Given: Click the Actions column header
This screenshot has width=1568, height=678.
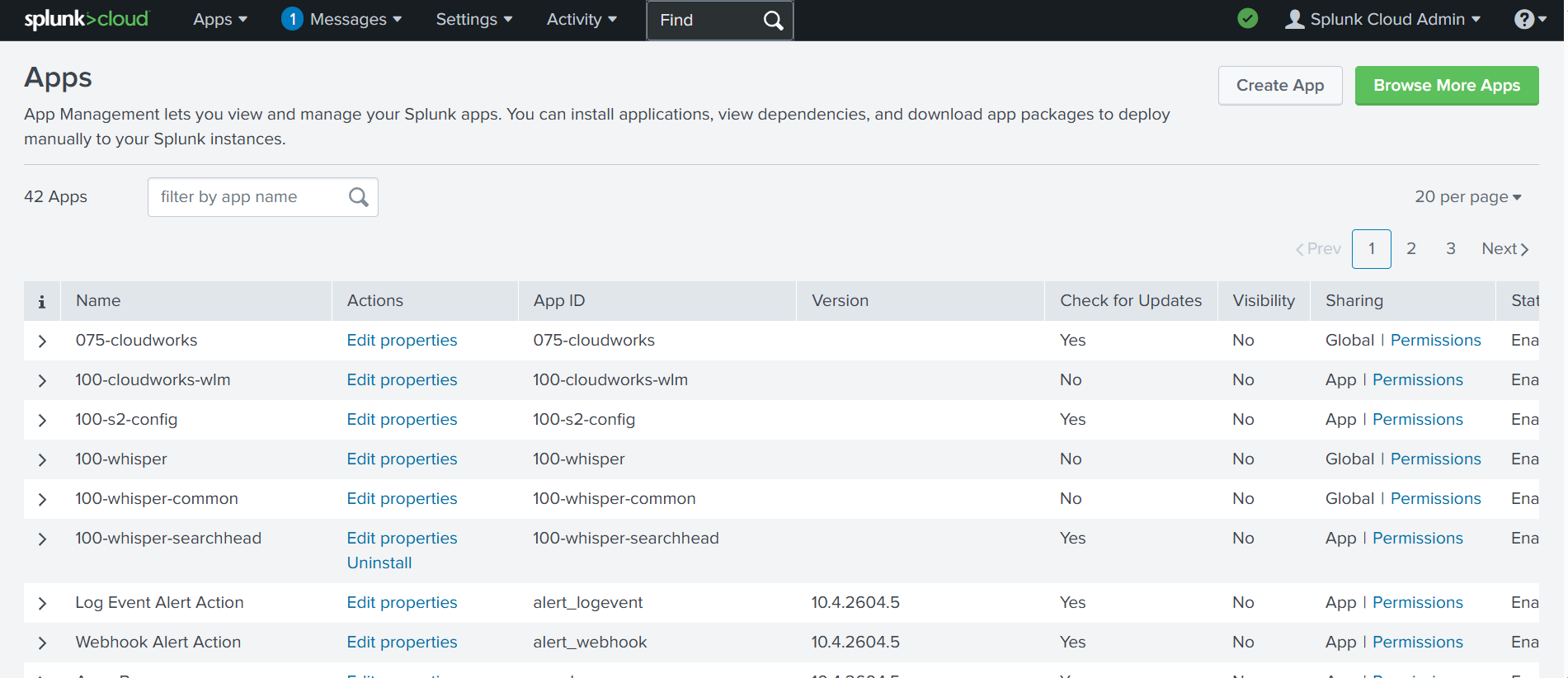Looking at the screenshot, I should pyautogui.click(x=425, y=300).
